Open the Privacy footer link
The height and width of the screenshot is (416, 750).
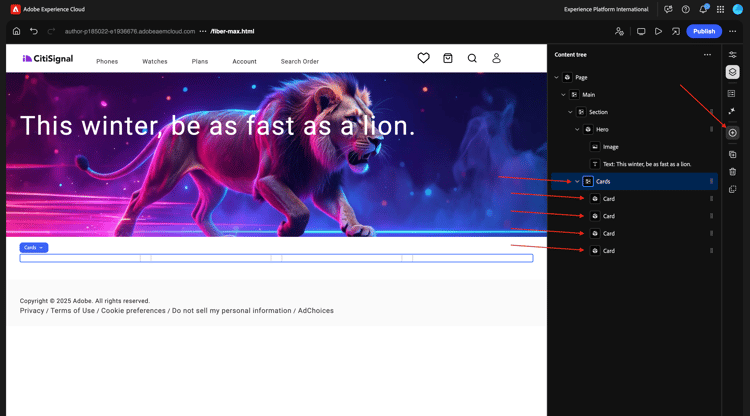point(32,310)
